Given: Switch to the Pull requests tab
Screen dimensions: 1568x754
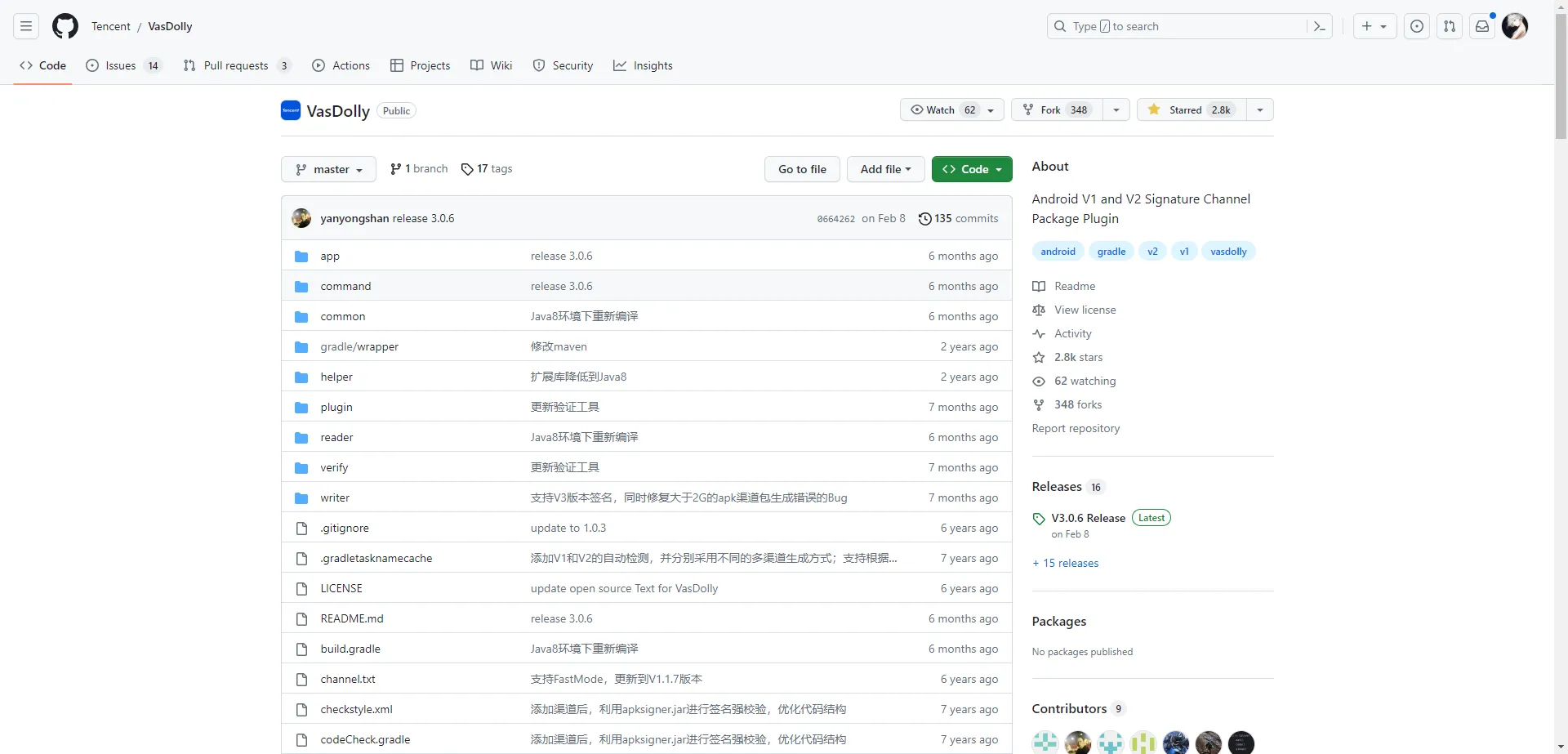Looking at the screenshot, I should click(x=237, y=65).
